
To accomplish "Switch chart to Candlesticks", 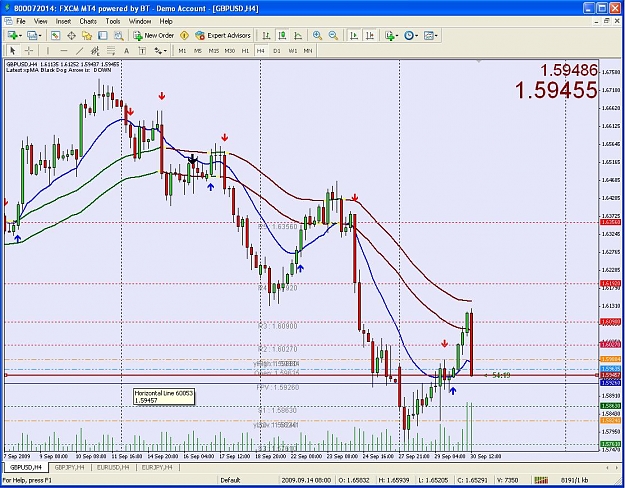I will point(282,35).
